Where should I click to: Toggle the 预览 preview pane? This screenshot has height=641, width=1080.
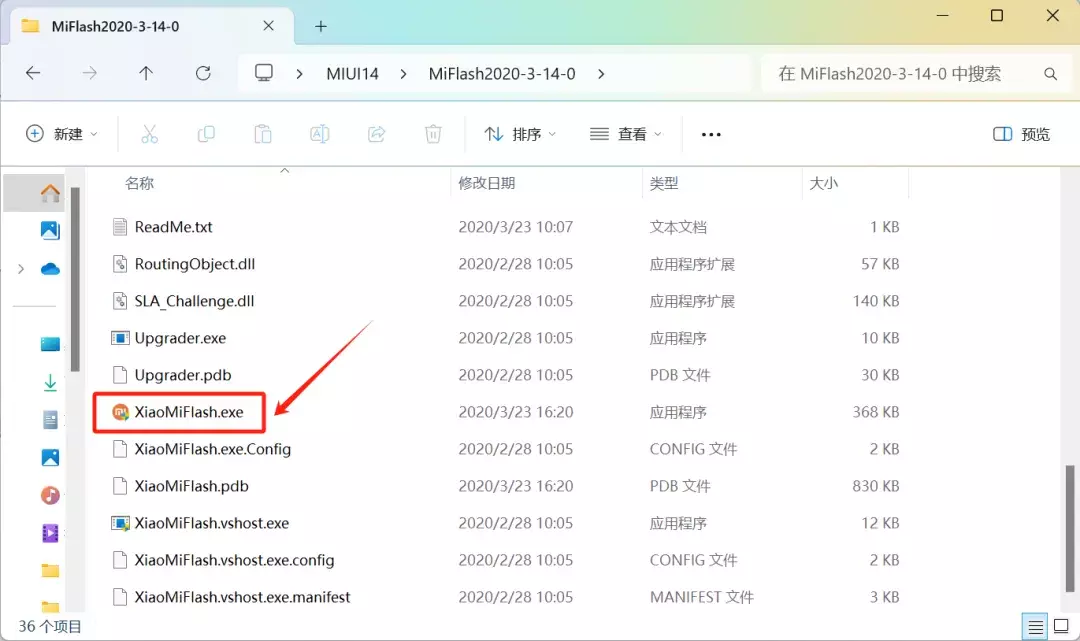(1021, 134)
